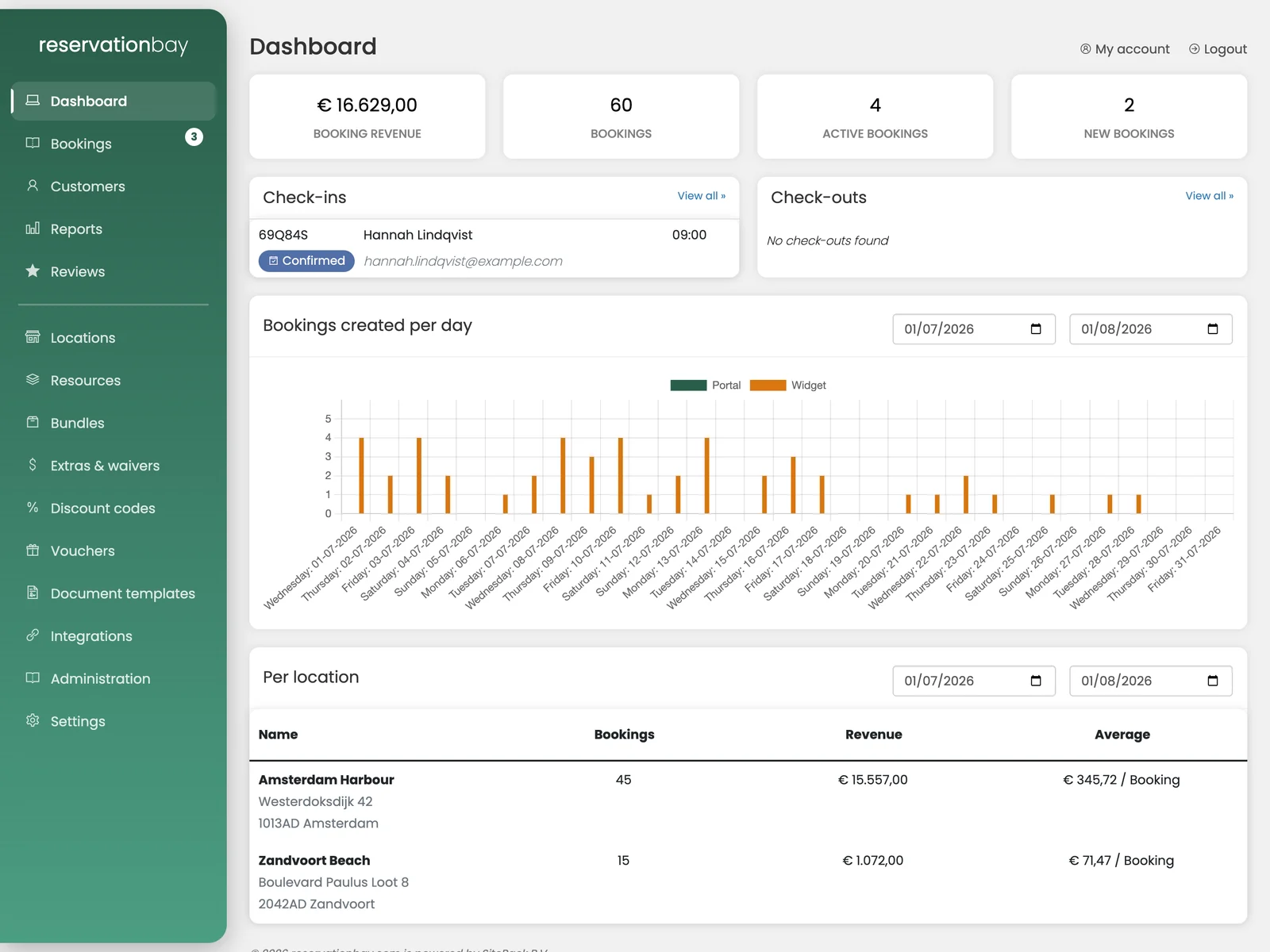Open Customers menu item
This screenshot has height=952, width=1270.
tap(114, 186)
